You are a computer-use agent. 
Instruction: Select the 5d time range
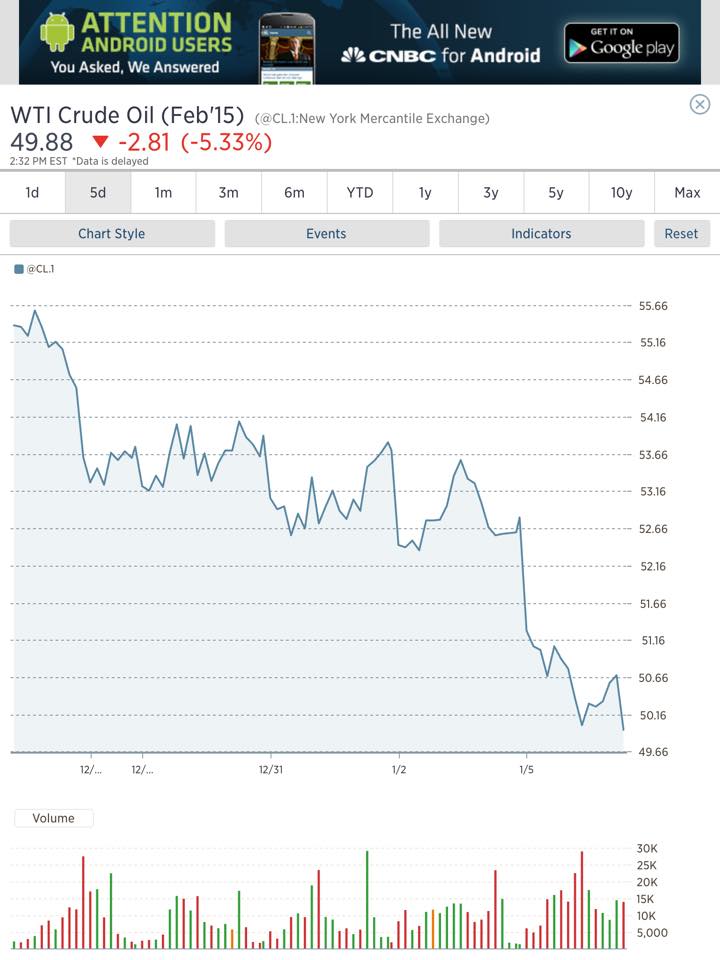[x=98, y=192]
